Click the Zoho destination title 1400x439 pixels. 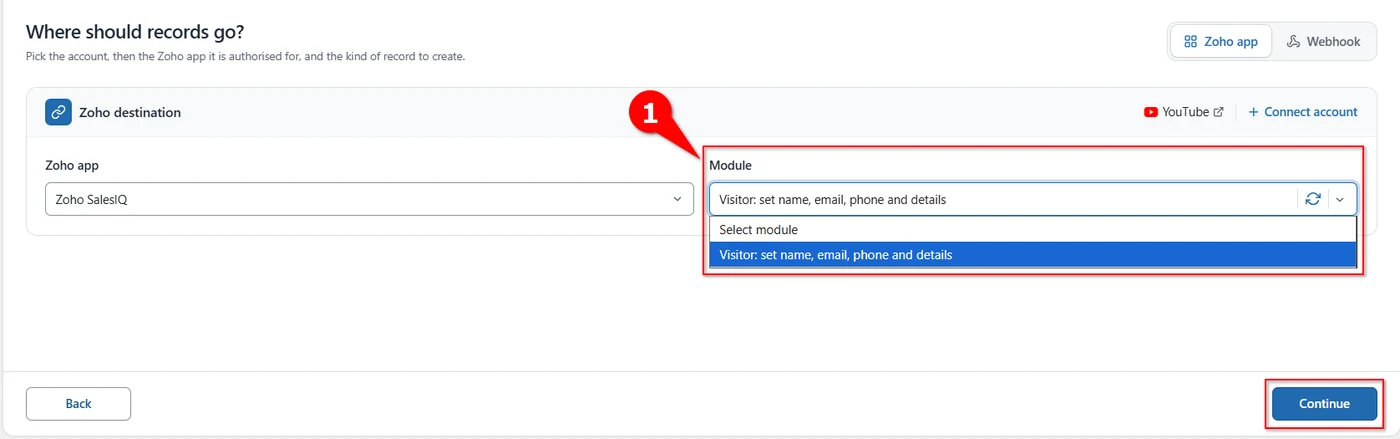point(130,113)
